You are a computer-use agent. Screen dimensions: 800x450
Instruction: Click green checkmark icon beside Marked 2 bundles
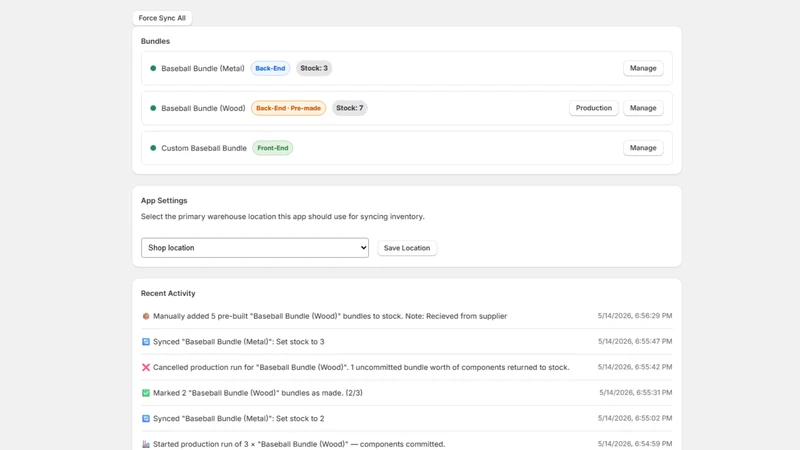tap(146, 392)
